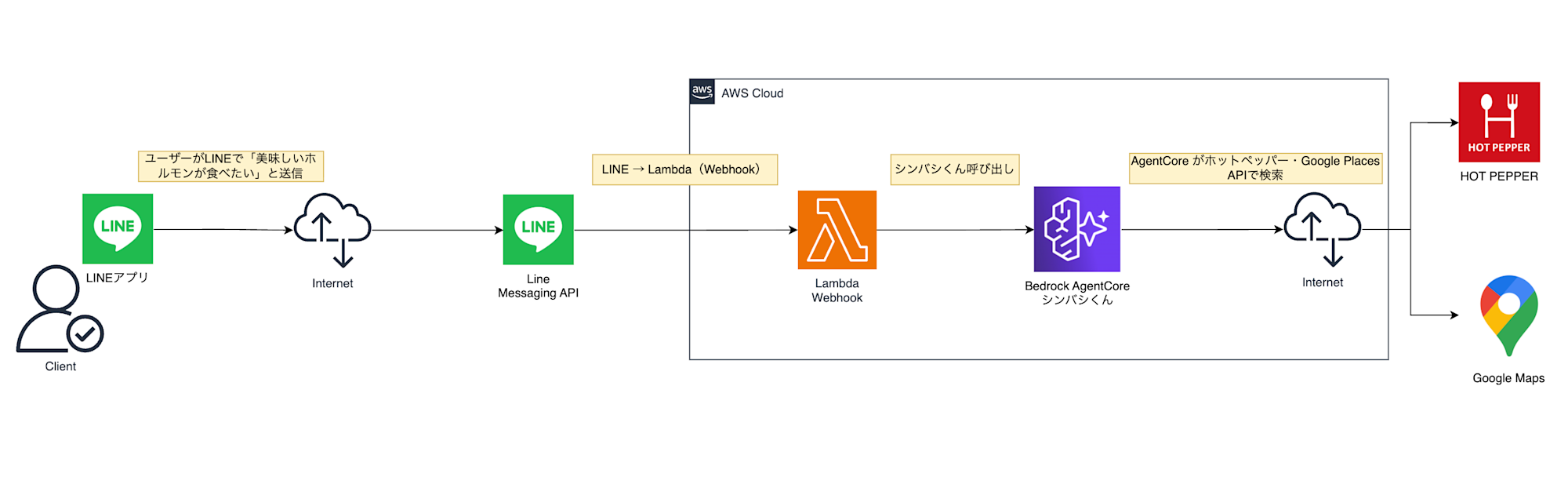The height and width of the screenshot is (477, 1568).
Task: Select the AgentCore がホットペッパー note box
Action: pos(1255,168)
